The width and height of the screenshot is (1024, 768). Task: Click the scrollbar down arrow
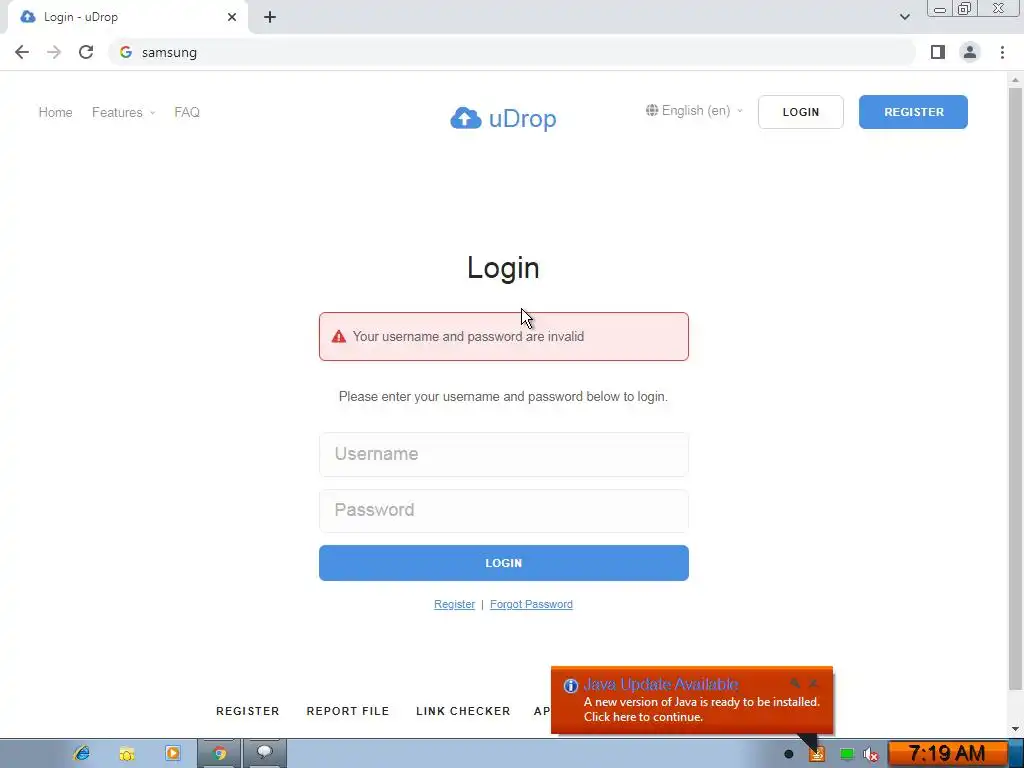coord(1015,729)
